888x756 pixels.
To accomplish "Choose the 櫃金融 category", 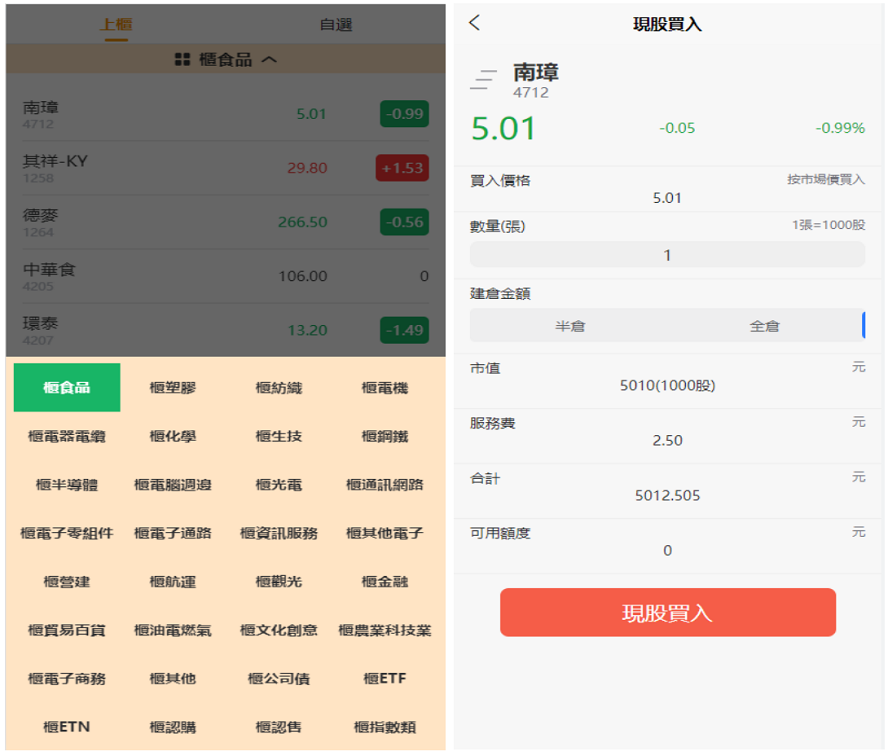I will click(385, 582).
